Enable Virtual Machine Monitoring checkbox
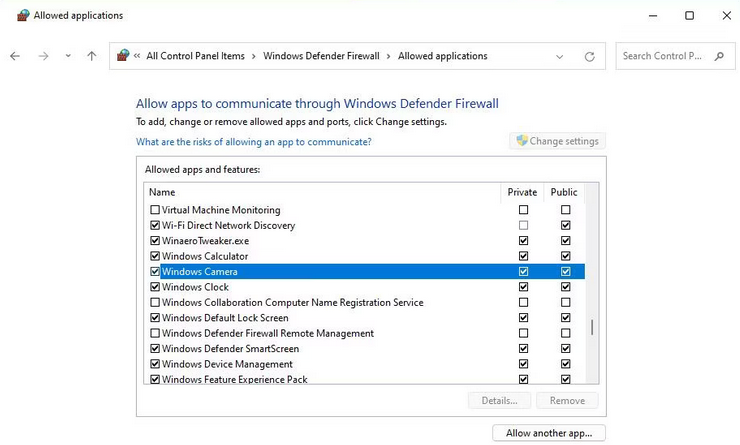This screenshot has height=445, width=740. [155, 210]
